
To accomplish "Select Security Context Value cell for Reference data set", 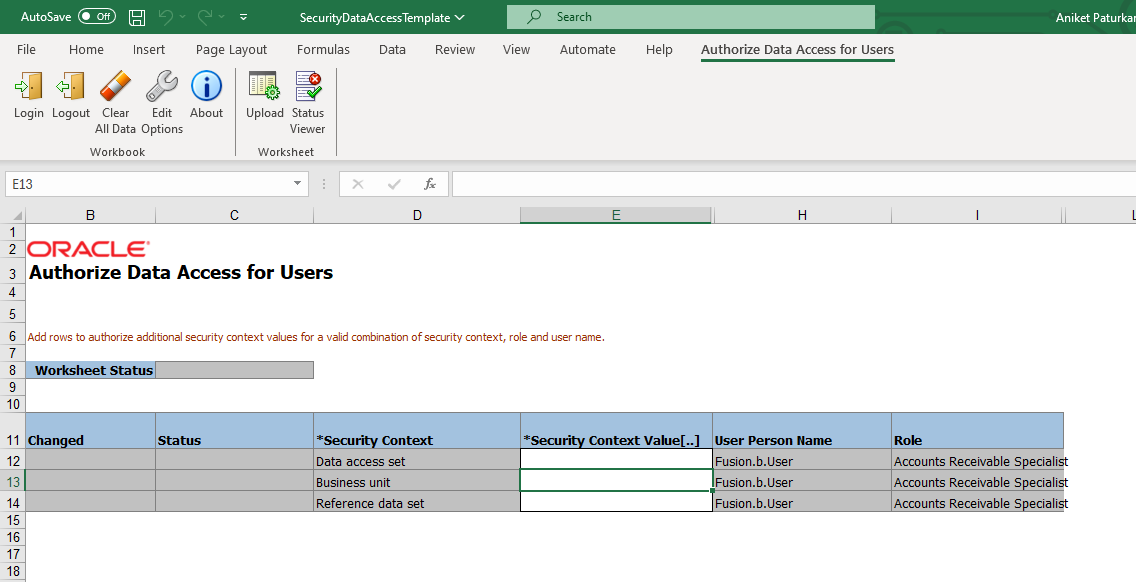I will coord(616,502).
